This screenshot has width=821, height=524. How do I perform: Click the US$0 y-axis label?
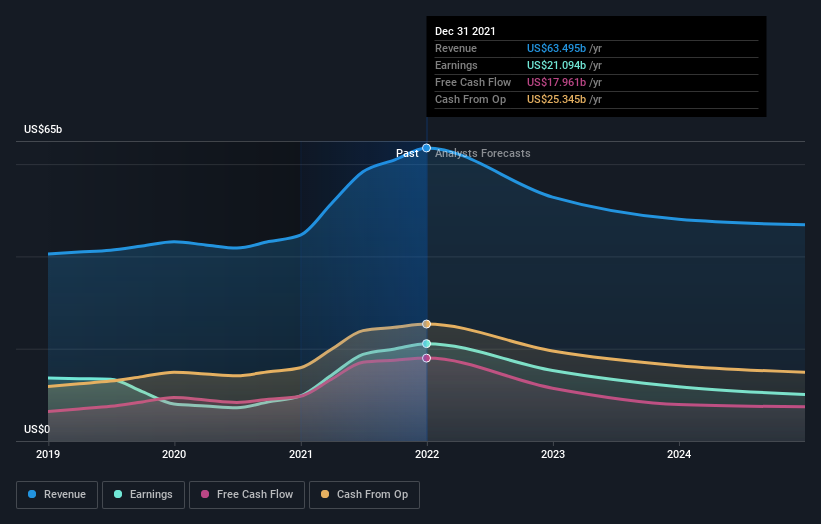(x=37, y=429)
